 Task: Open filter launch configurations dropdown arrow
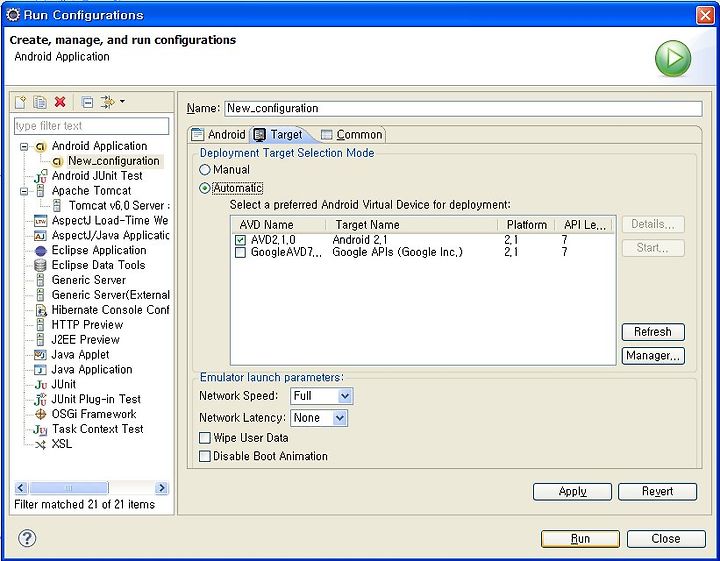122,101
